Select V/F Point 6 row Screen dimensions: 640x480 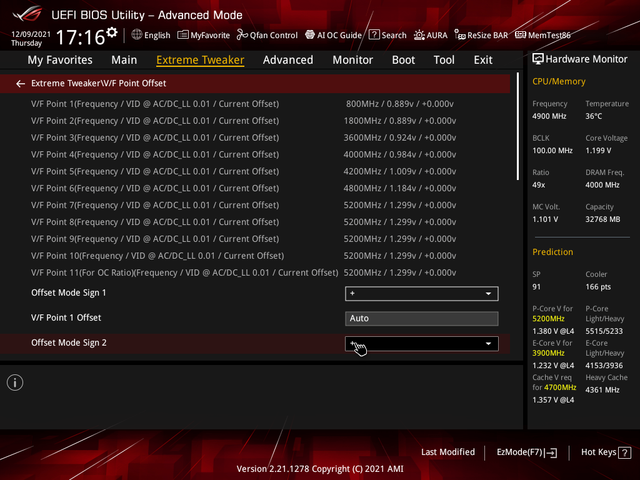pyautogui.click(x=255, y=188)
